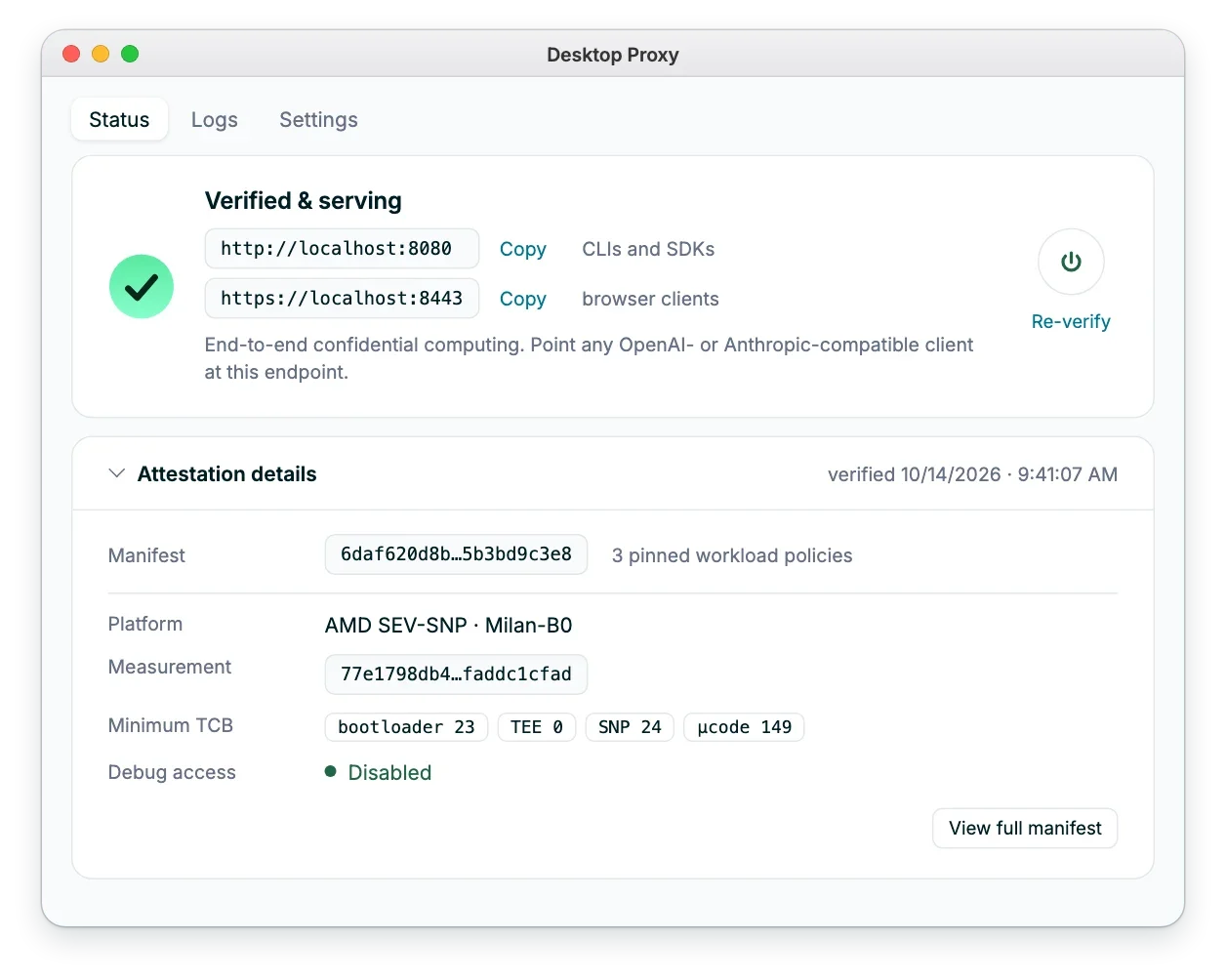Click the Manifest row label
This screenshot has width=1226, height=980.
(146, 555)
